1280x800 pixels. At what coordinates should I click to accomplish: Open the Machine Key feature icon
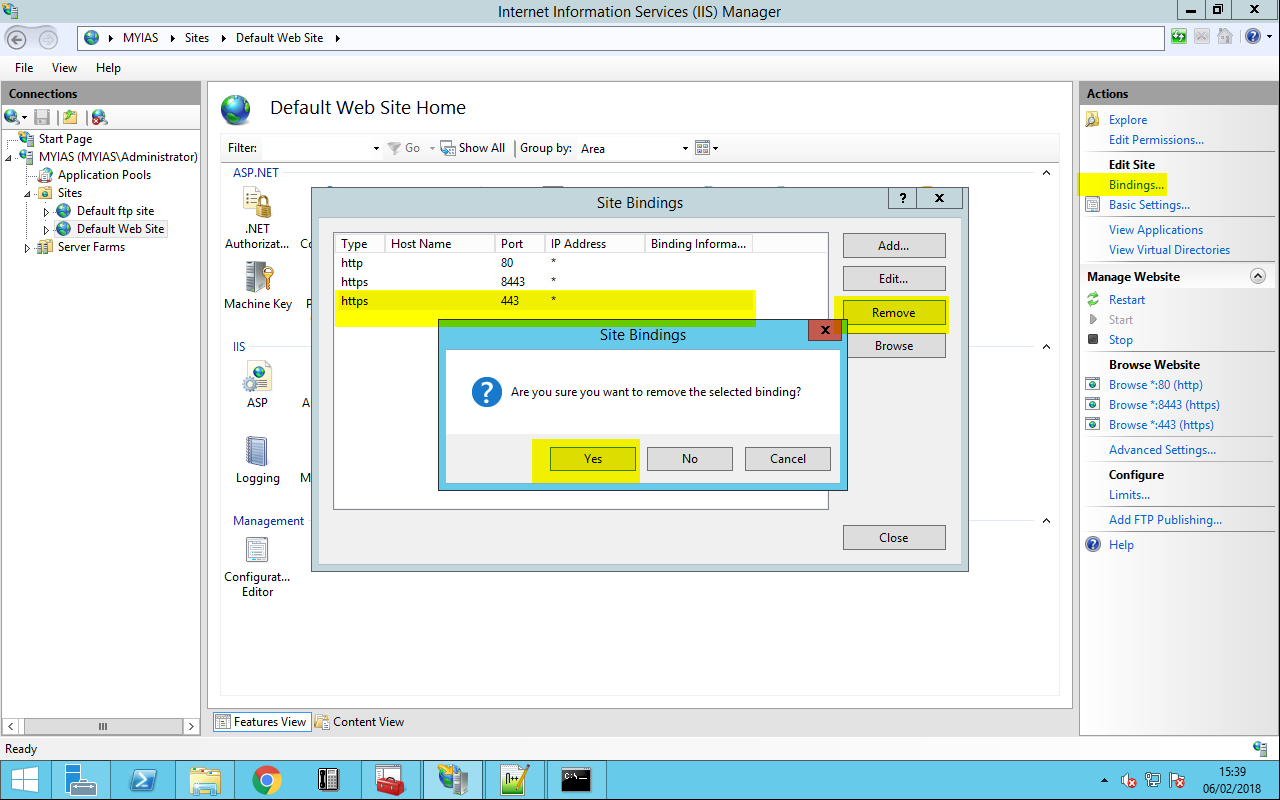(x=258, y=279)
